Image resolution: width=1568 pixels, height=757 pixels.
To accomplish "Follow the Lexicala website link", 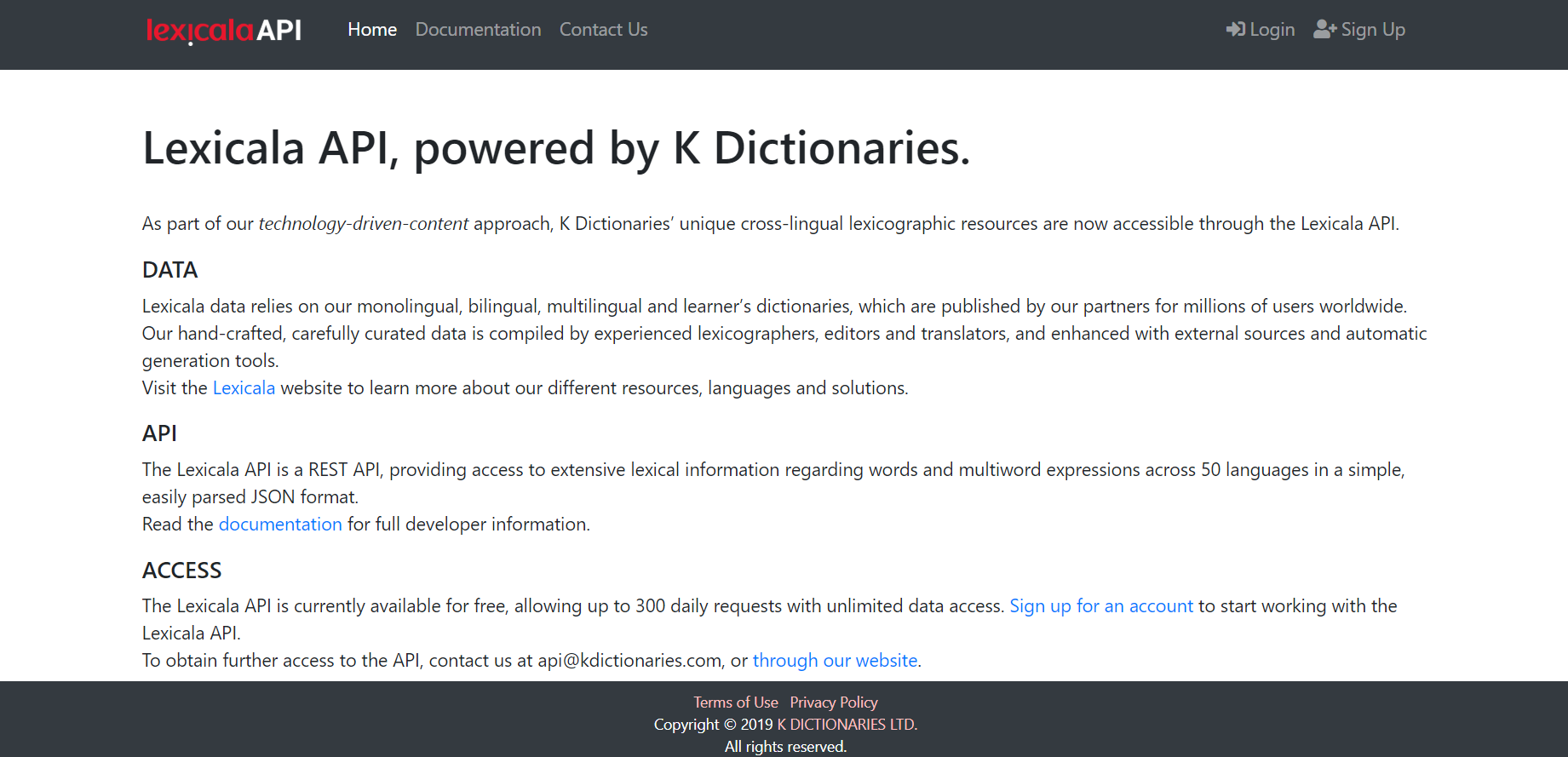I will pos(244,388).
